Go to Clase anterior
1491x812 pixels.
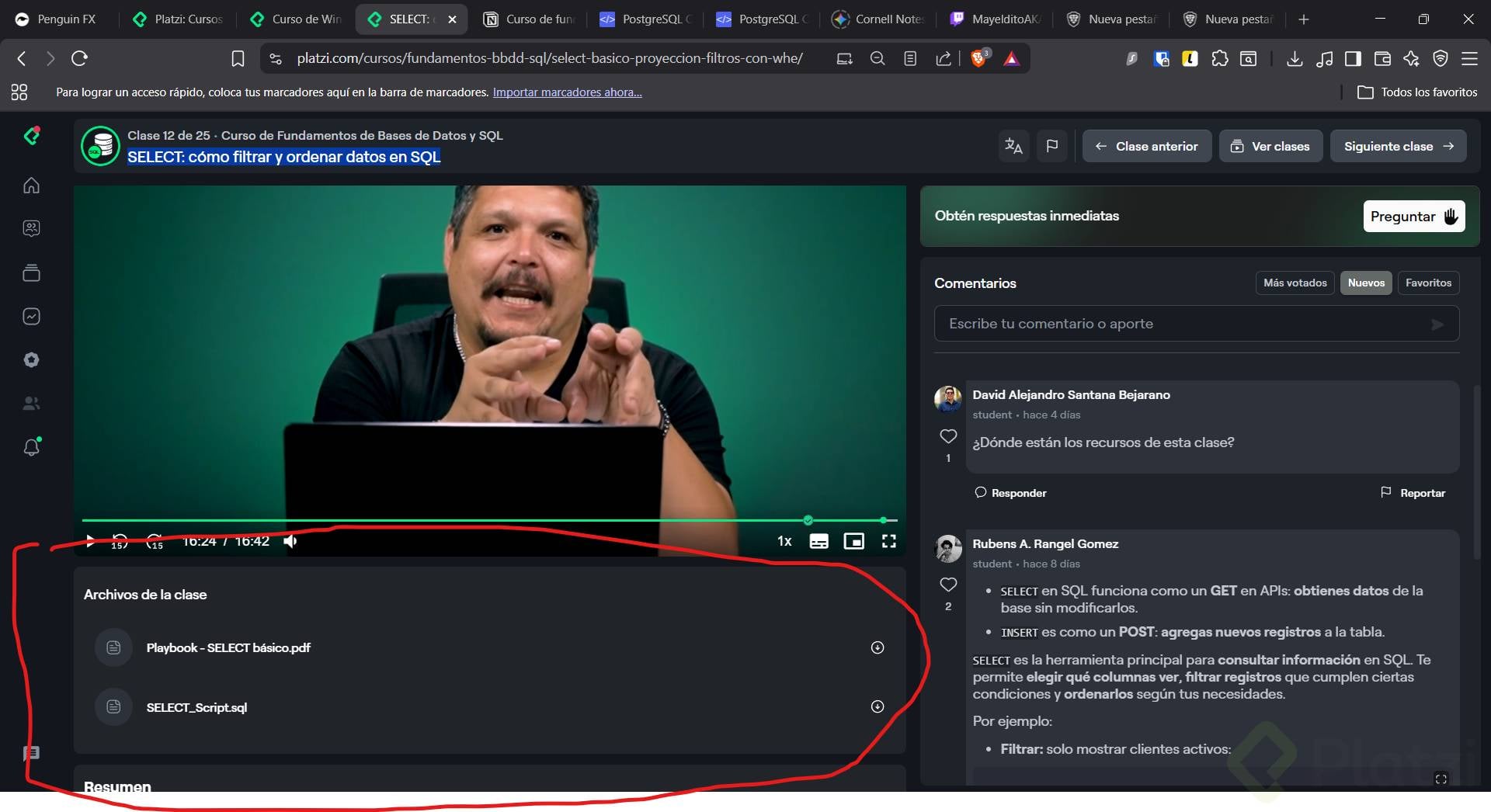(x=1147, y=146)
